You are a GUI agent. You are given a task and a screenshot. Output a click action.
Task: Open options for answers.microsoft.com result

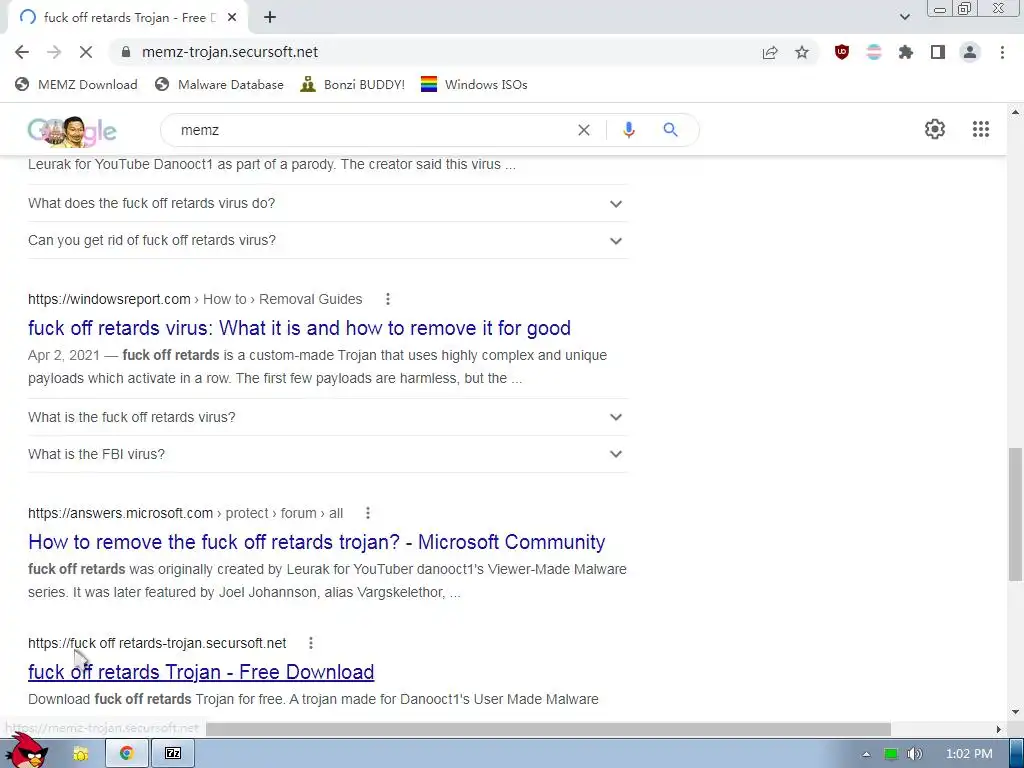tap(368, 513)
